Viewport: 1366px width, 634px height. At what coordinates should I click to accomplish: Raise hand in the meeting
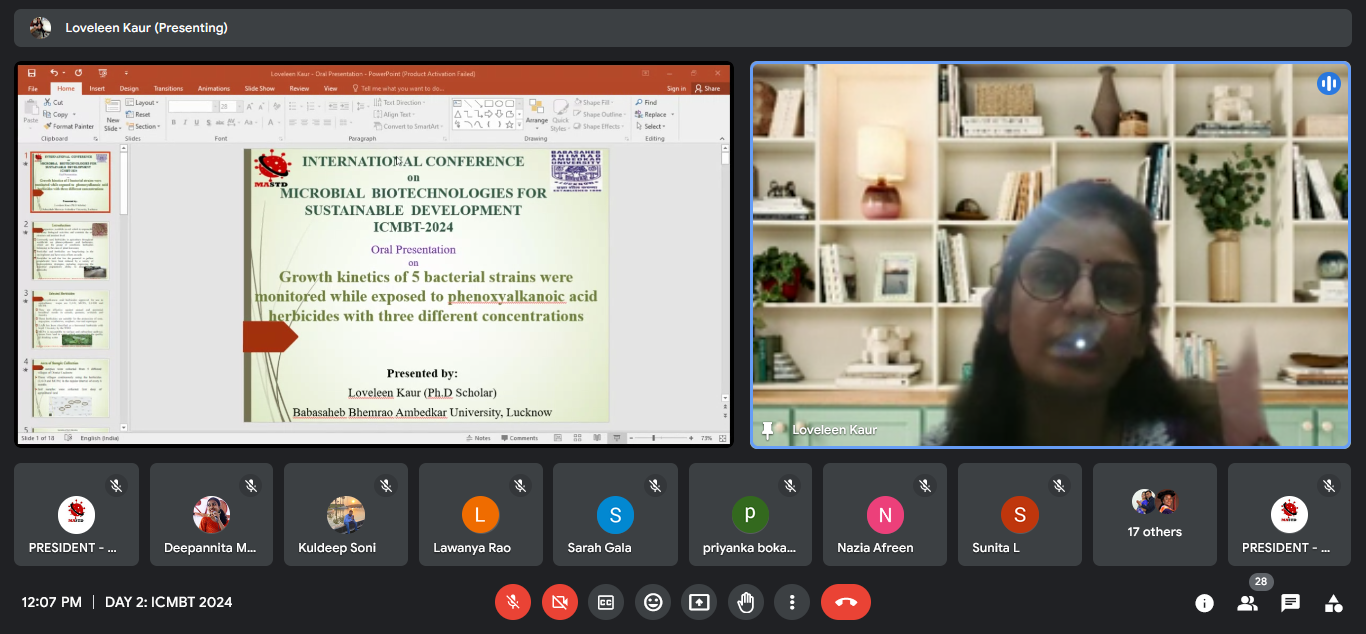click(x=745, y=602)
